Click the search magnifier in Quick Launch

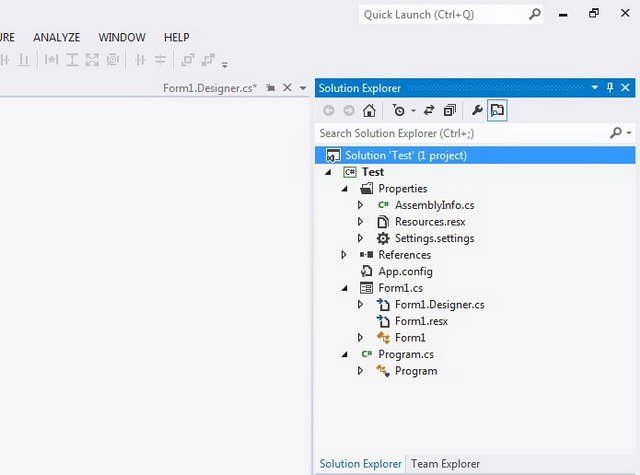(535, 14)
